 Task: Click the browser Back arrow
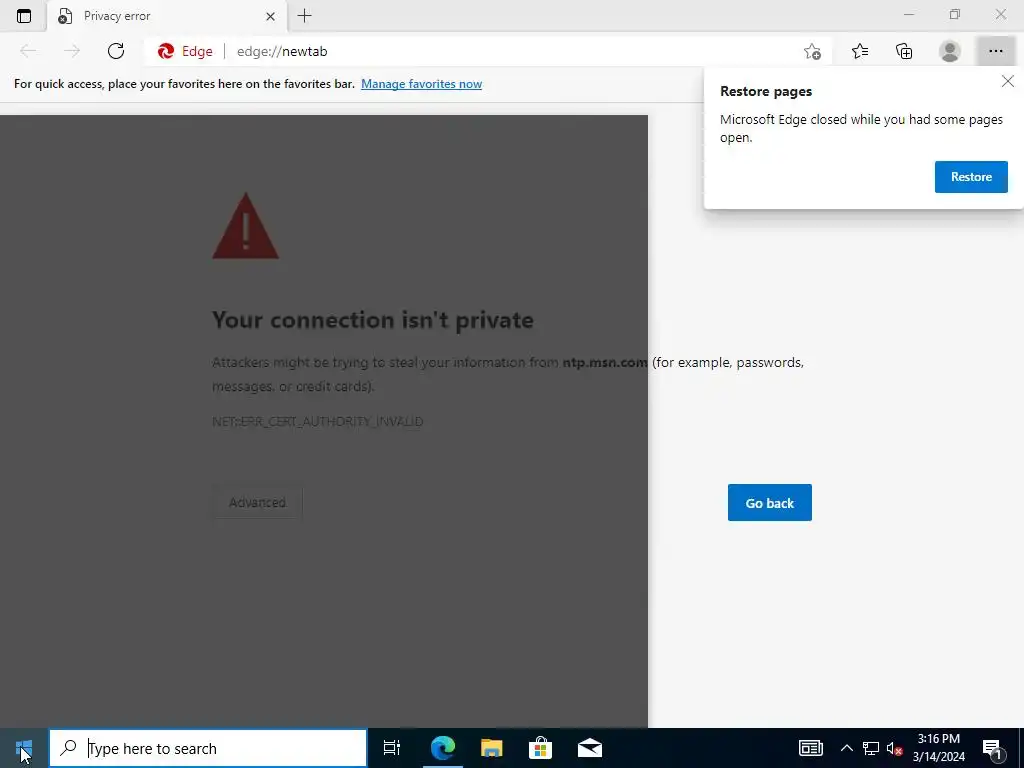(x=28, y=51)
